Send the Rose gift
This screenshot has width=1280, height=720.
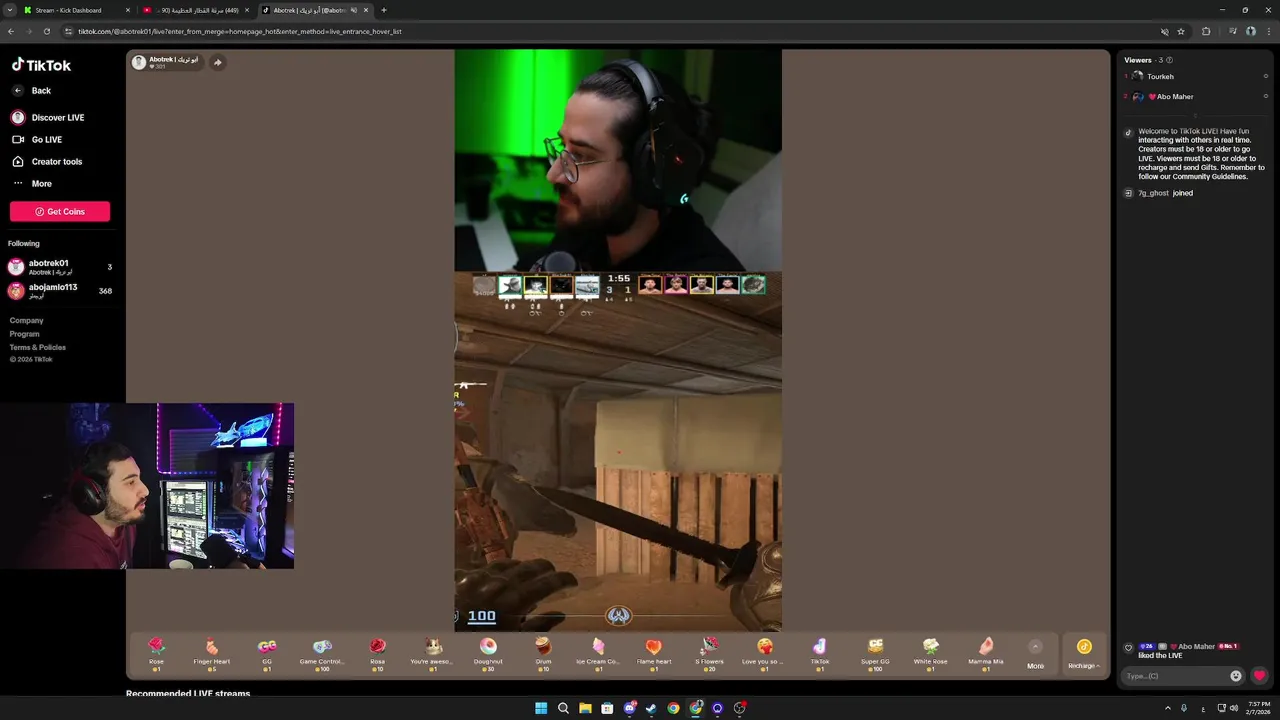click(156, 654)
